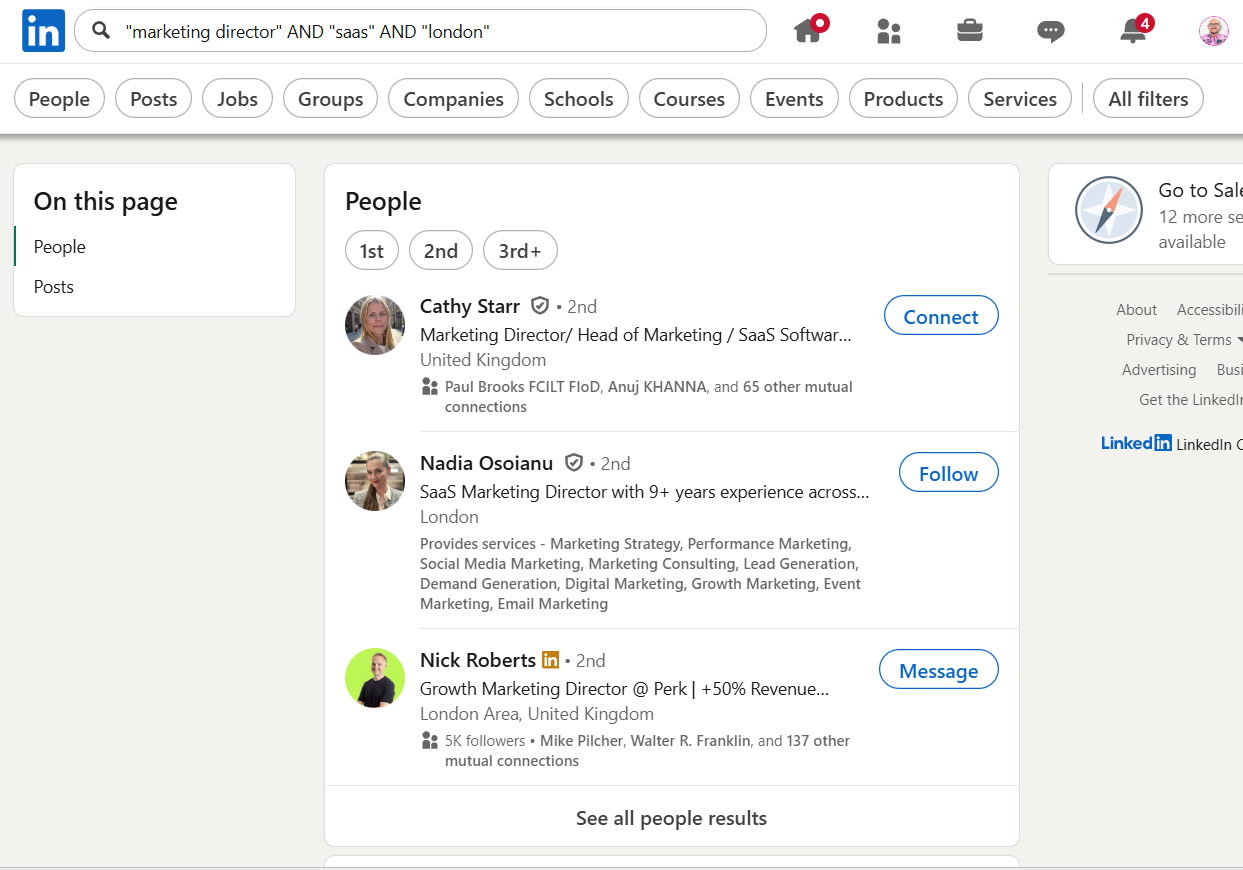The image size is (1243, 870).
Task: Open the profile avatar menu
Action: (x=1213, y=31)
